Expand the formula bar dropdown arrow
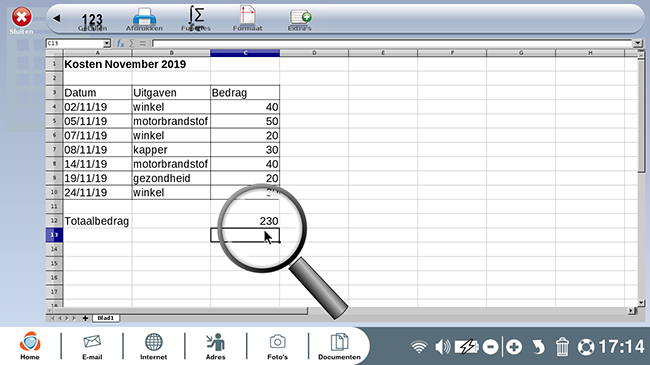This screenshot has height=365, width=650. (638, 44)
